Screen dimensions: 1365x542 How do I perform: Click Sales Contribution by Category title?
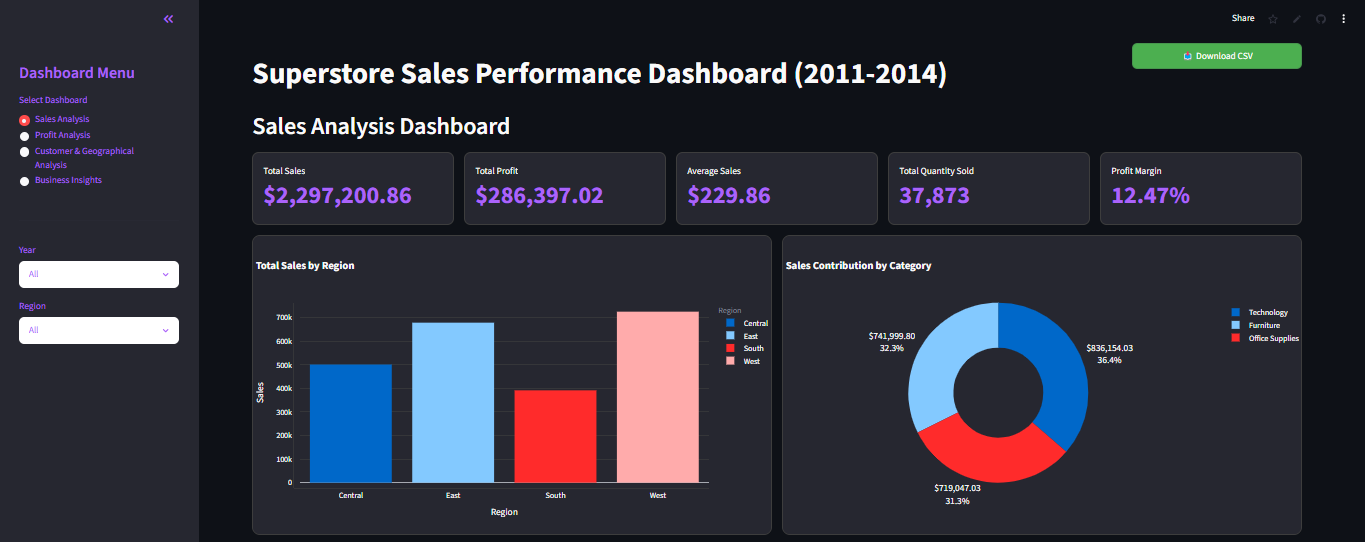(859, 266)
